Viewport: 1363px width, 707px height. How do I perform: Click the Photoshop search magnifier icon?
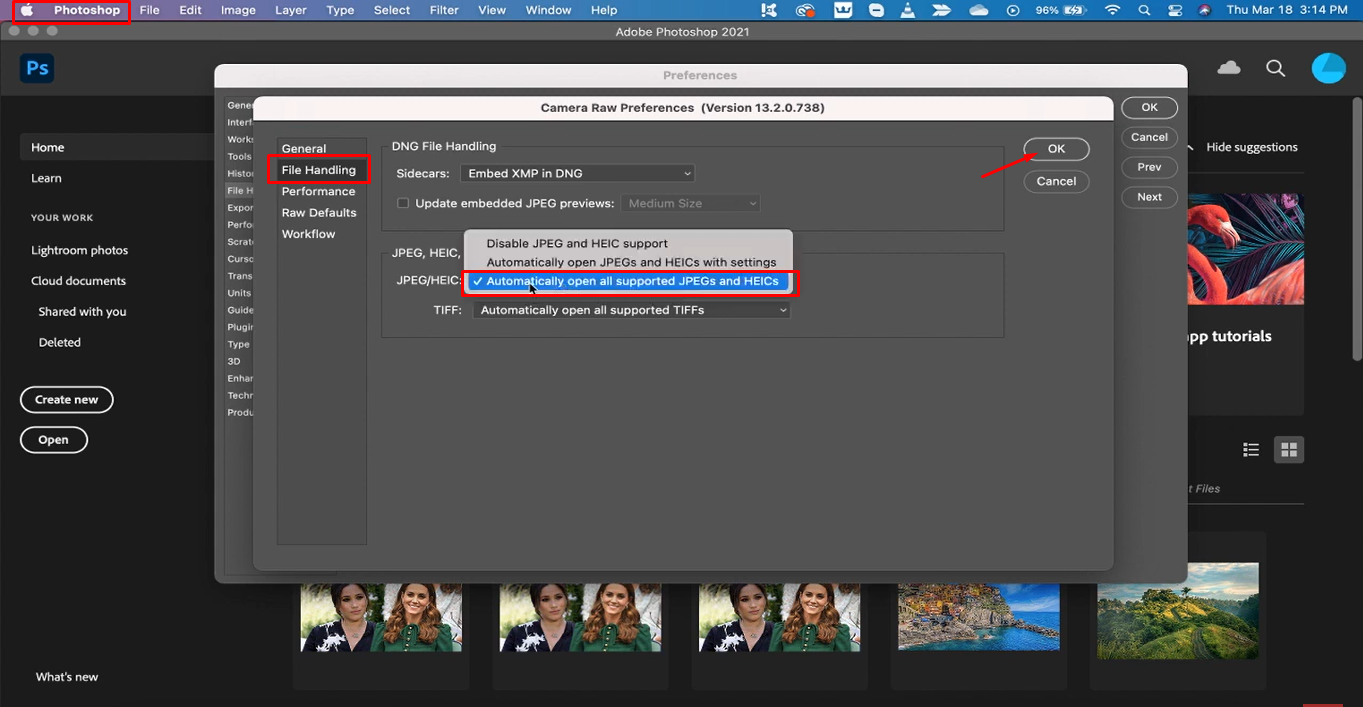click(x=1275, y=68)
